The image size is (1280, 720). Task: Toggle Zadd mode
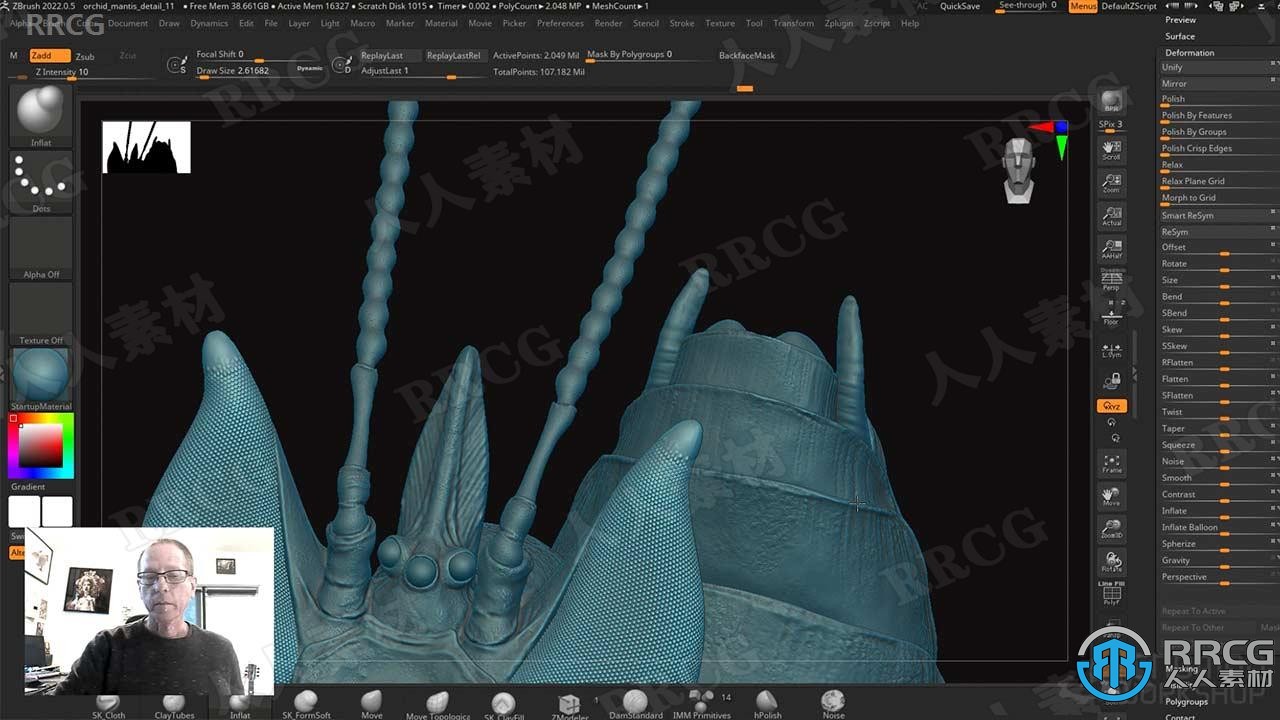pos(49,56)
